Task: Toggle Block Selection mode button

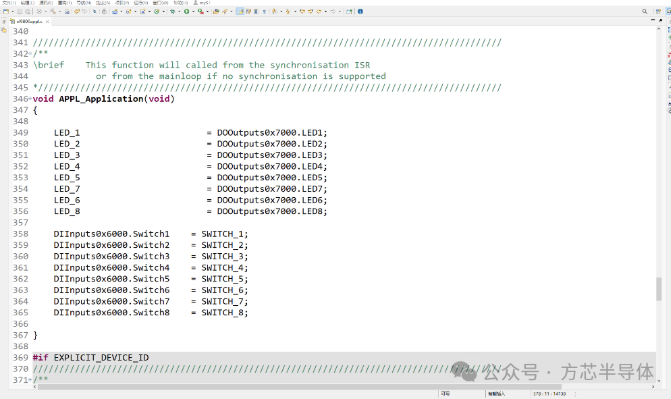Action: point(256,12)
